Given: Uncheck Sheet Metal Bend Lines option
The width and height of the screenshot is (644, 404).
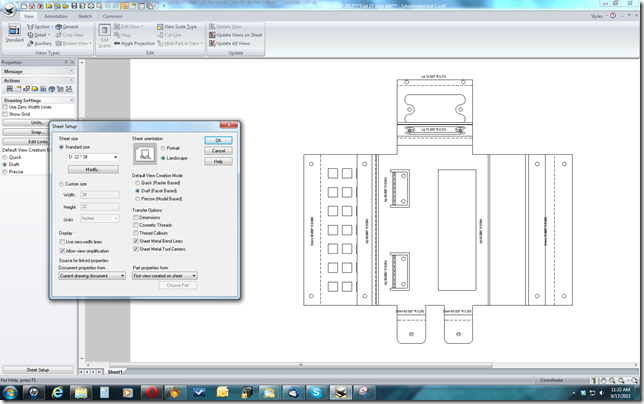Looking at the screenshot, I should (136, 241).
